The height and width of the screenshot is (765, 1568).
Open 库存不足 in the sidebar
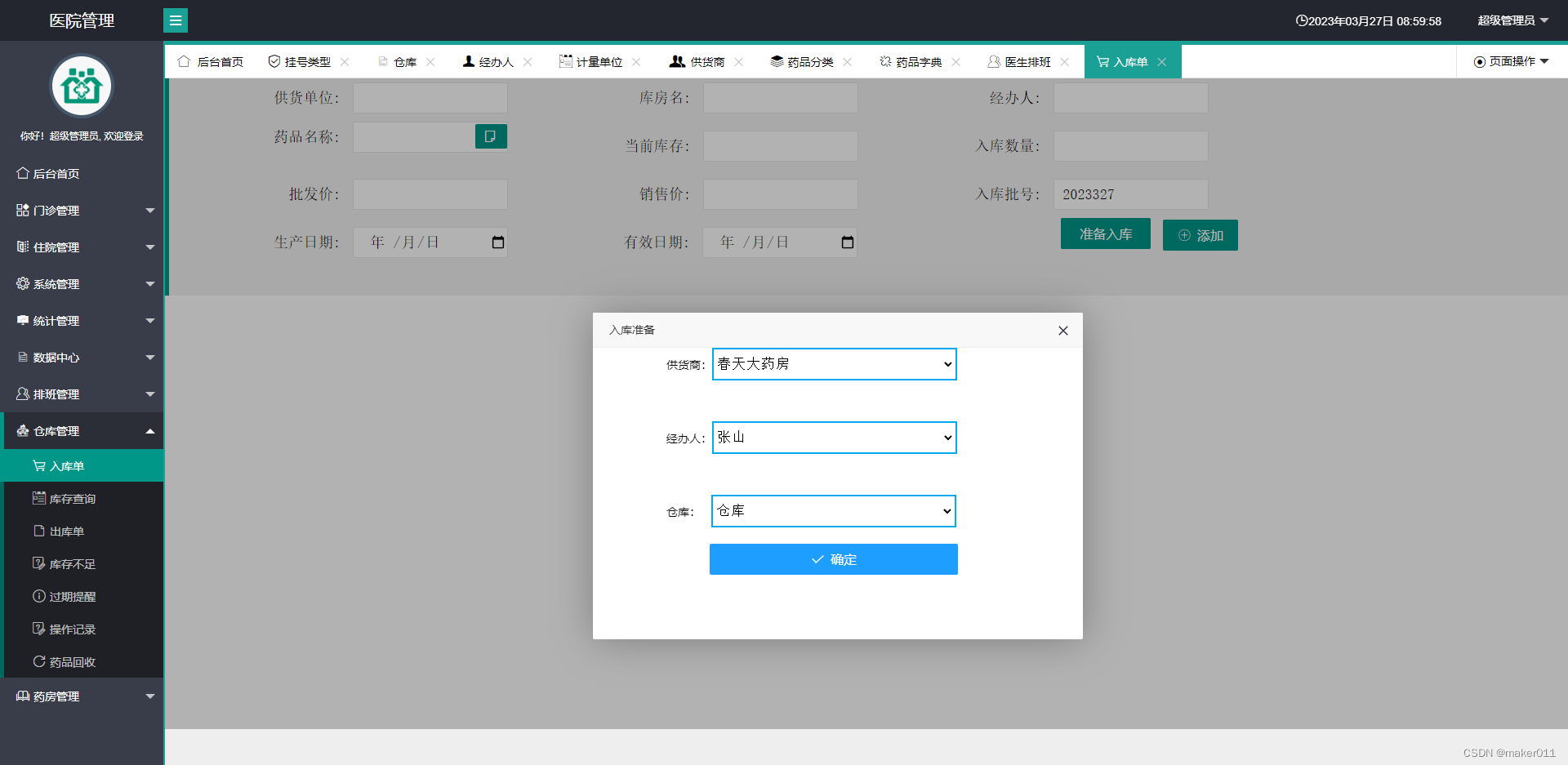coord(83,564)
